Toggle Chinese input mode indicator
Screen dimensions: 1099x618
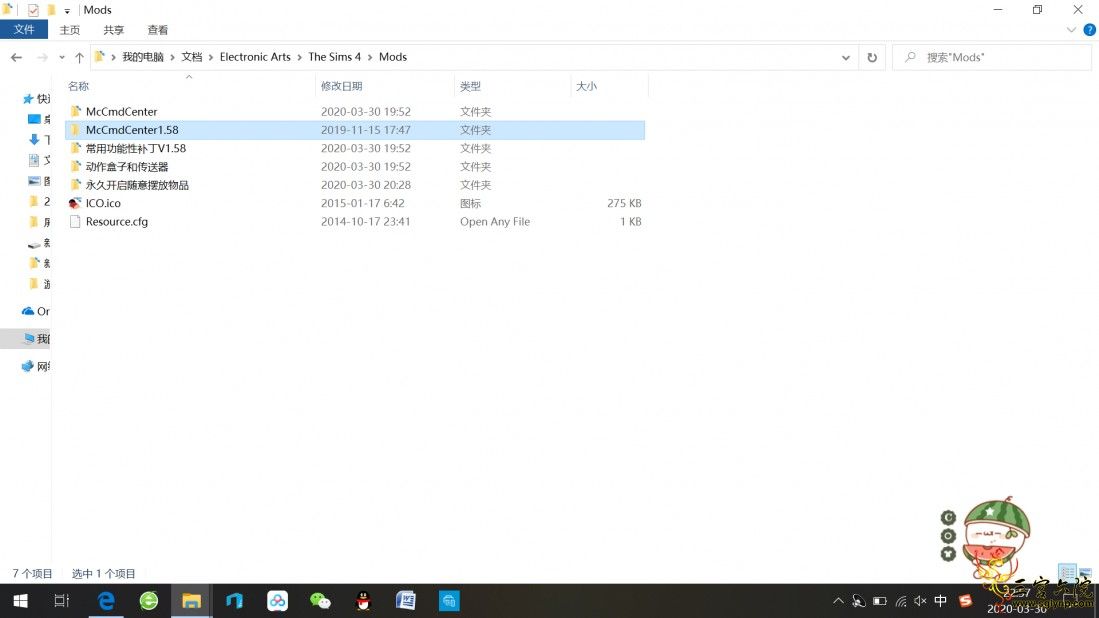tap(941, 600)
